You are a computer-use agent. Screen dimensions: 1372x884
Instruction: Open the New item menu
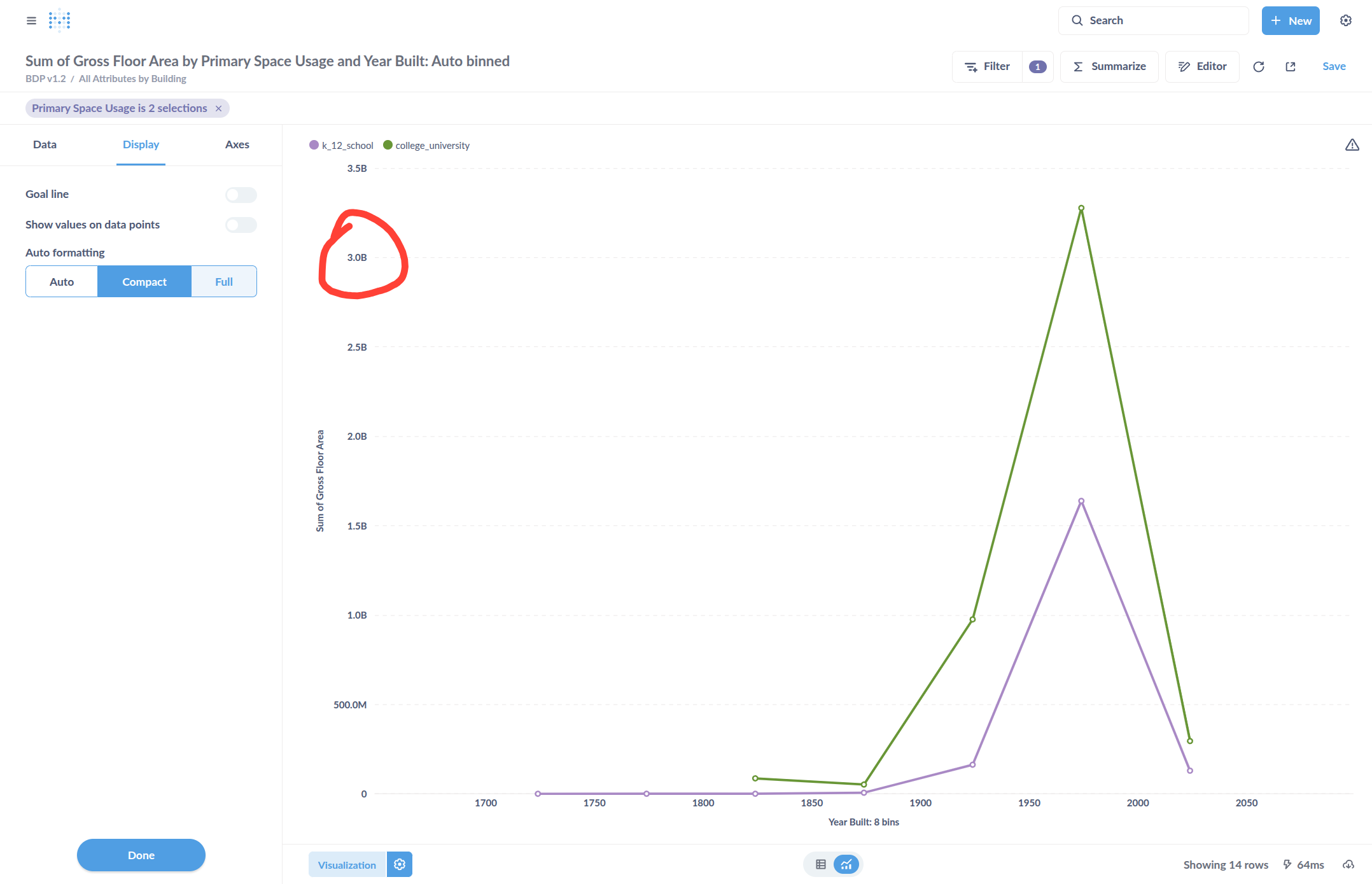(1290, 20)
